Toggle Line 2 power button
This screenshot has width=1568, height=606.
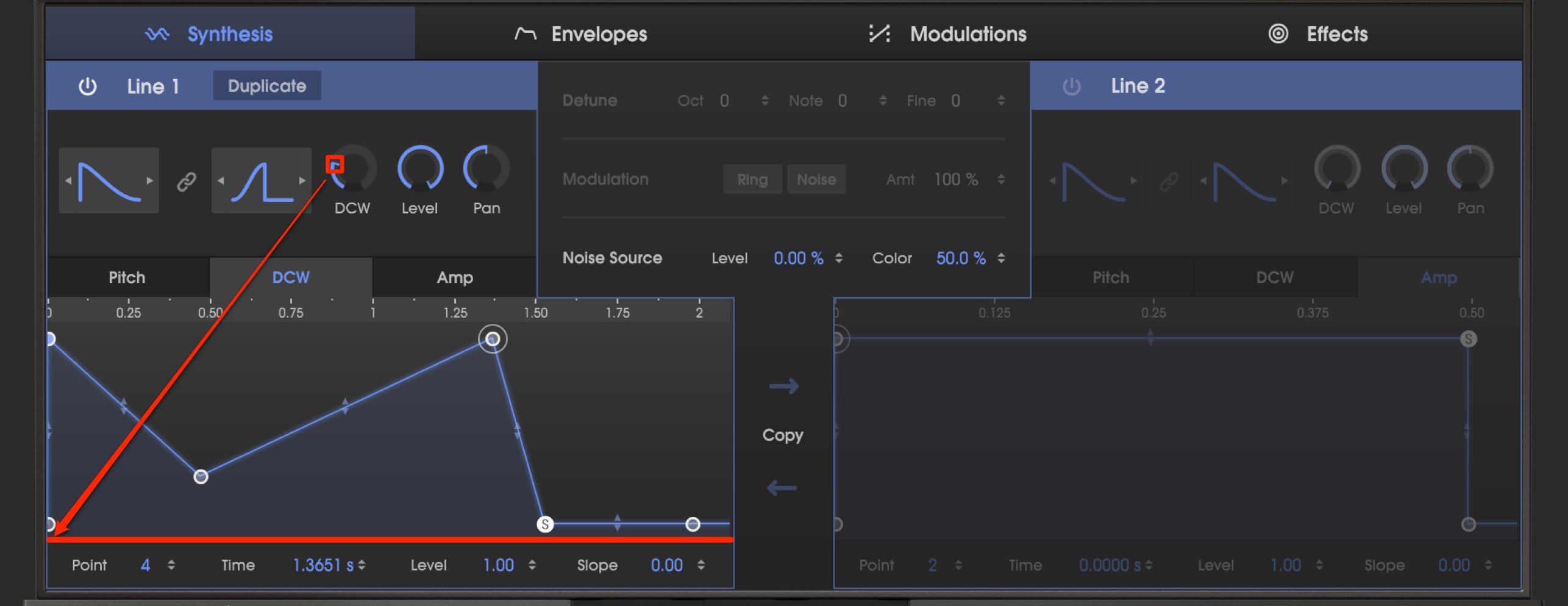coord(1071,86)
